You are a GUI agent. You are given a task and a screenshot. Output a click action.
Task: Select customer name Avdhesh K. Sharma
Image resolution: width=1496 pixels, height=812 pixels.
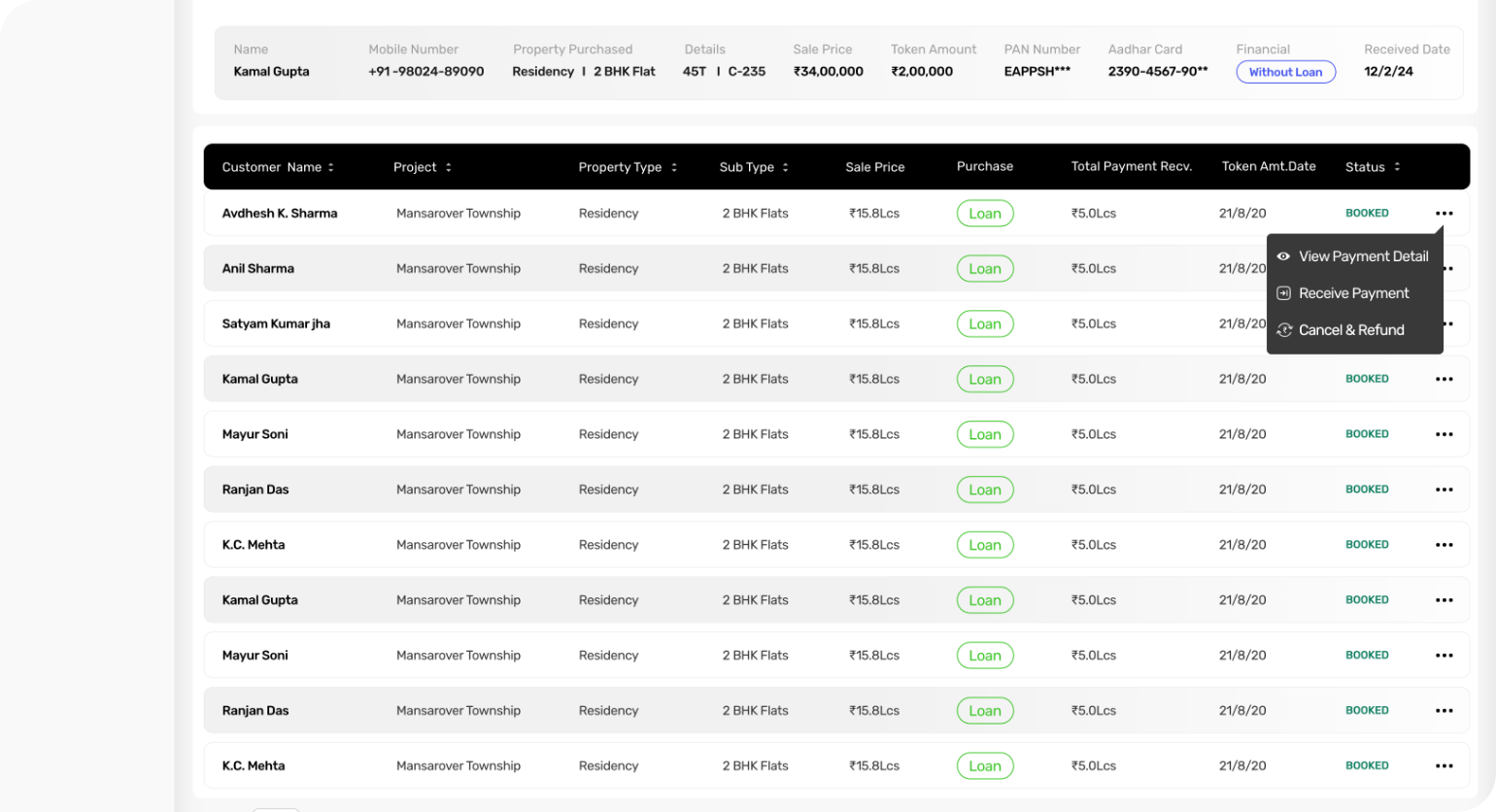(x=280, y=214)
